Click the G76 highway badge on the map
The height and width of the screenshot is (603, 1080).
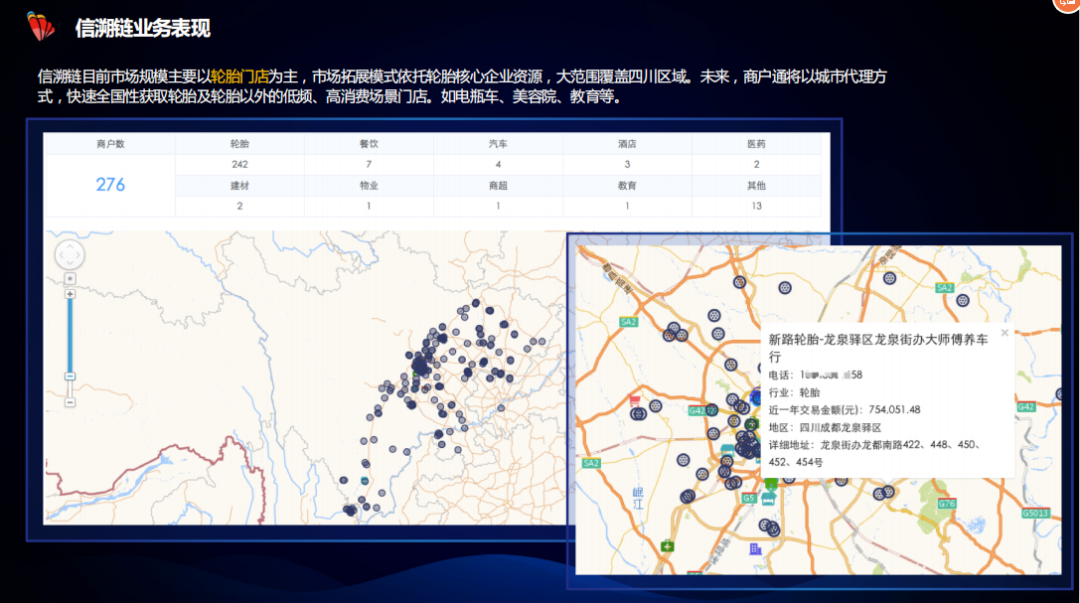(946, 503)
